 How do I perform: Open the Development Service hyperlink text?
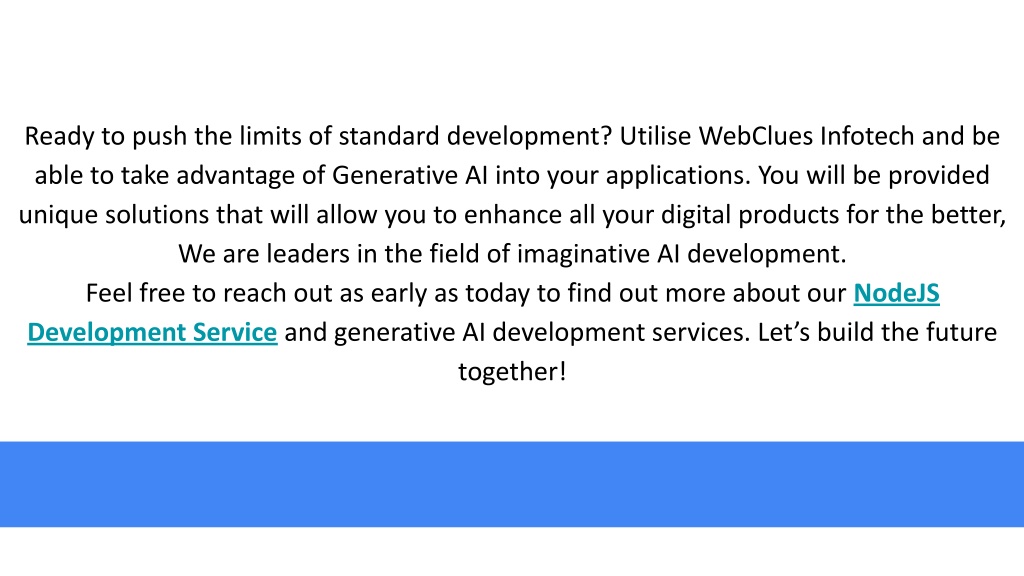coord(152,332)
